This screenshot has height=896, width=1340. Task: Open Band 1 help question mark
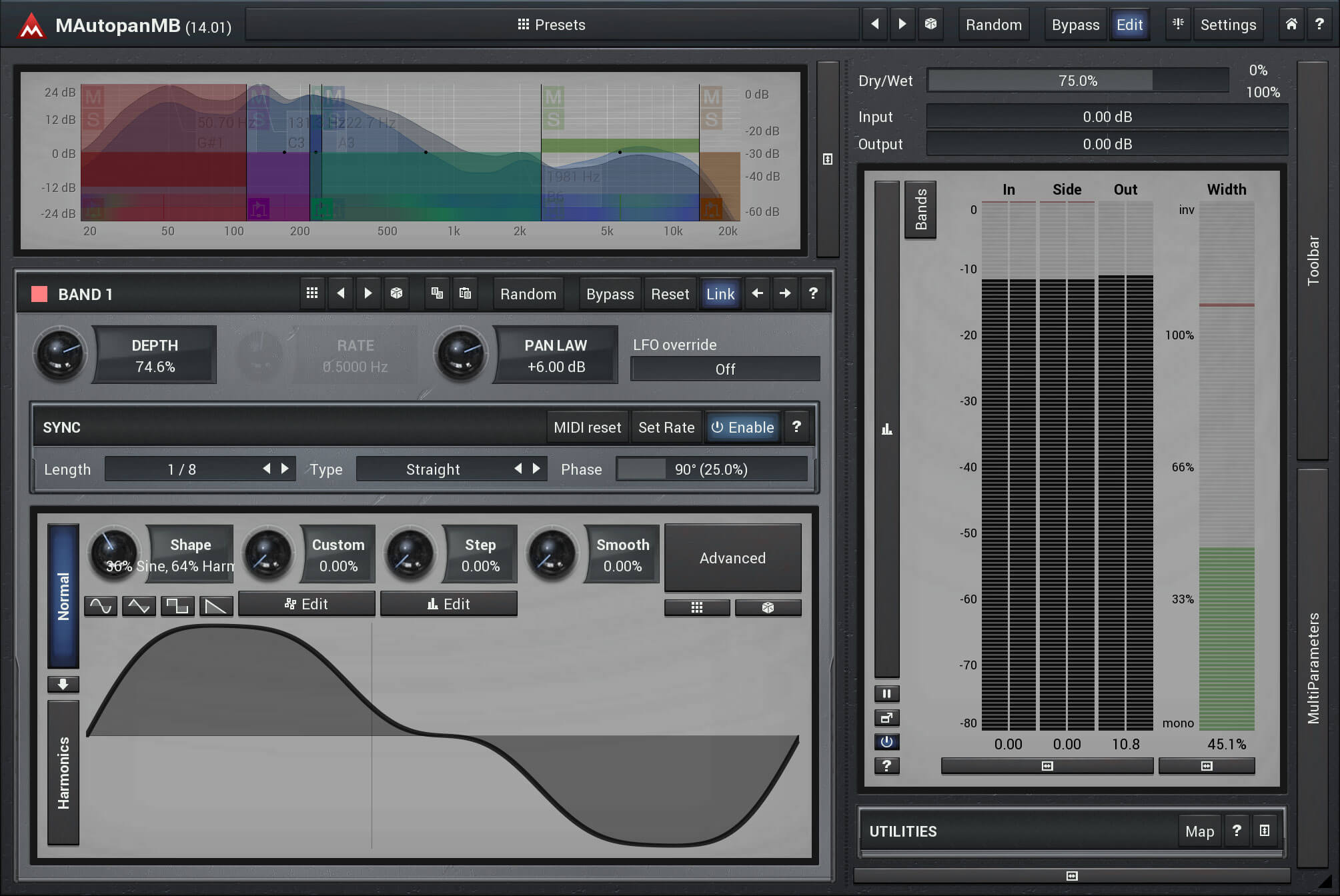click(813, 293)
